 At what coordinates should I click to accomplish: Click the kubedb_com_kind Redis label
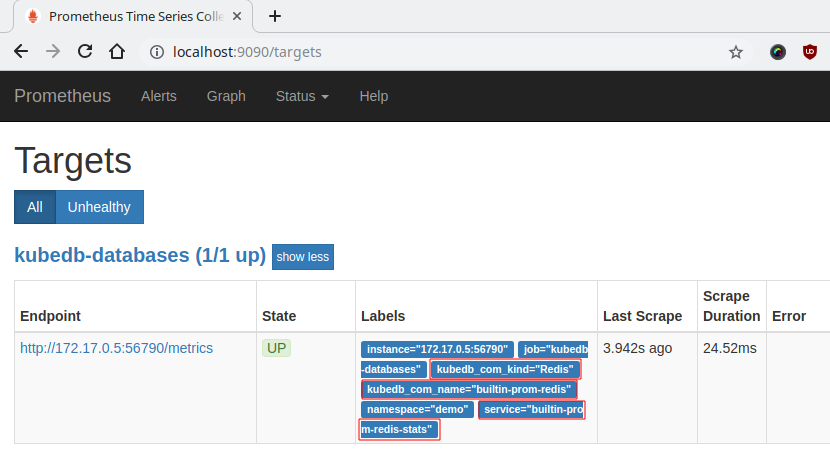[505, 369]
